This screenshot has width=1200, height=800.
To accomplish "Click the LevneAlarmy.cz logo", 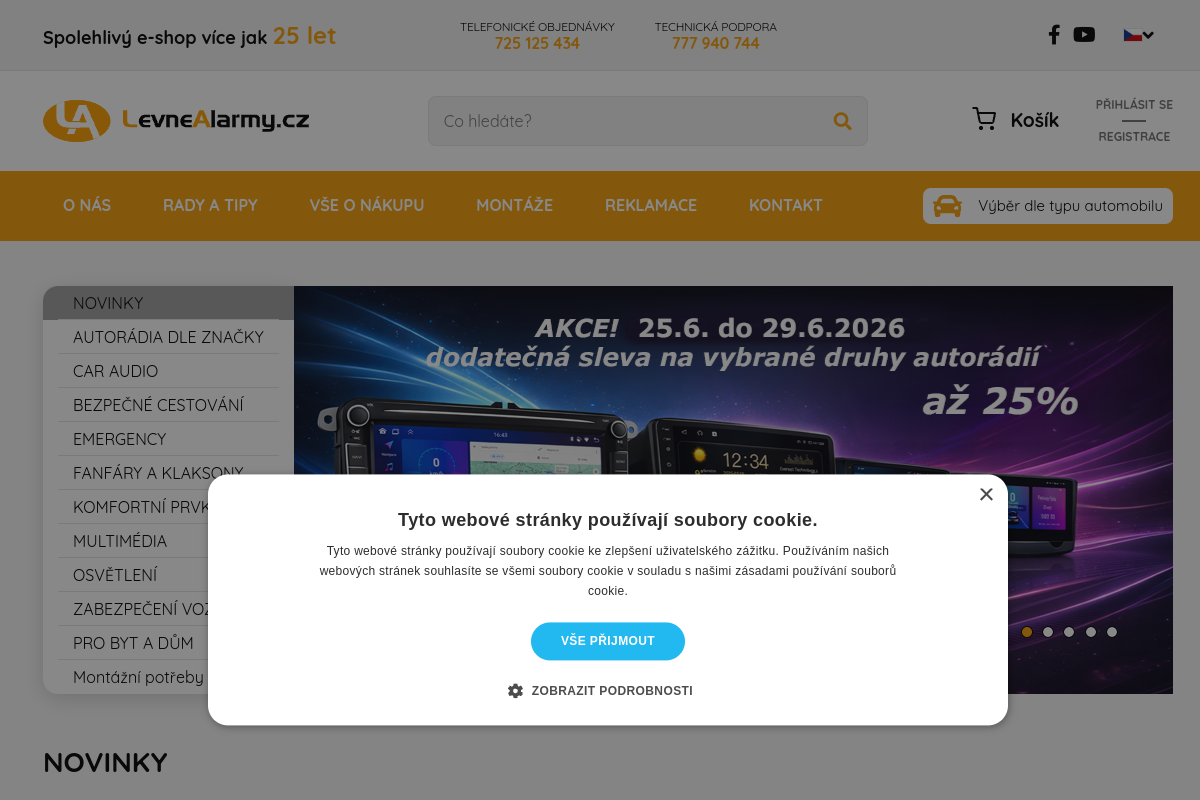I will pos(176,121).
